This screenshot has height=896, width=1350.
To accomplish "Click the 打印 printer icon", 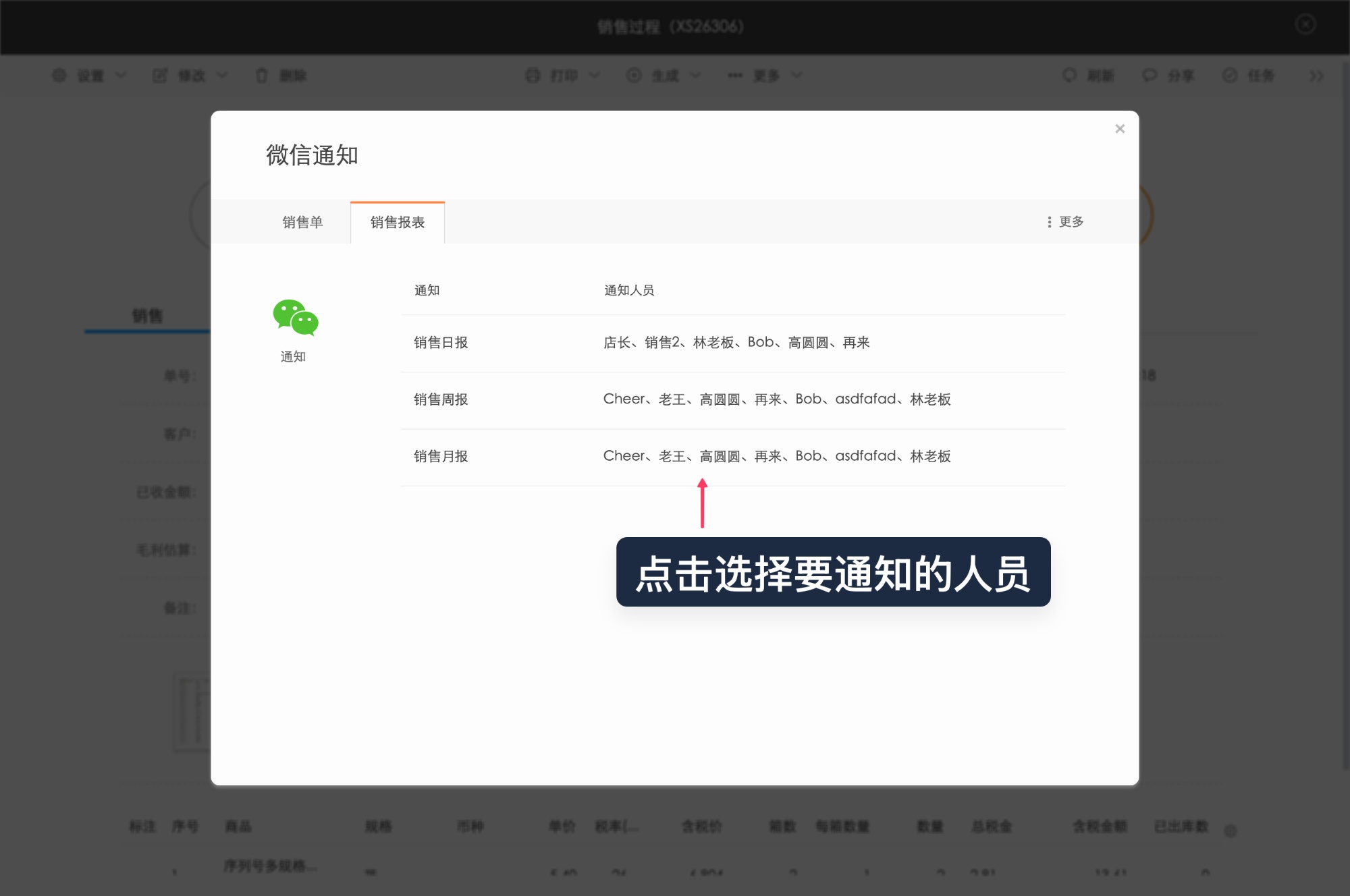I will [x=532, y=76].
